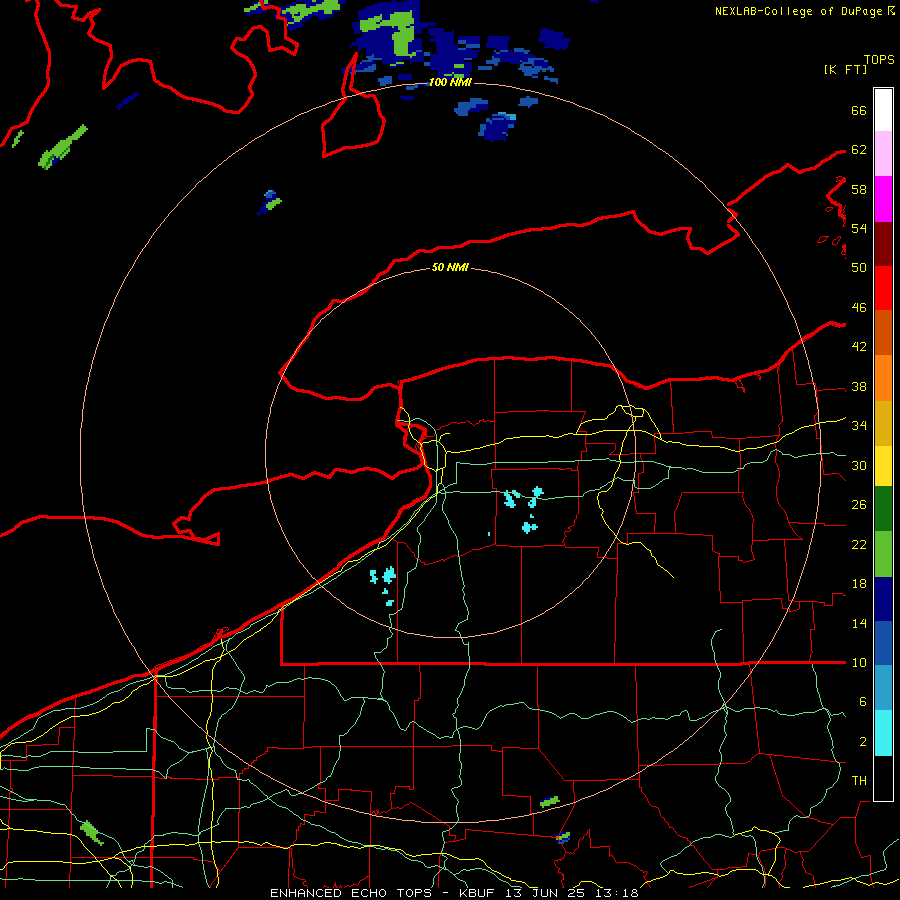Click the legend value 38

click(859, 386)
